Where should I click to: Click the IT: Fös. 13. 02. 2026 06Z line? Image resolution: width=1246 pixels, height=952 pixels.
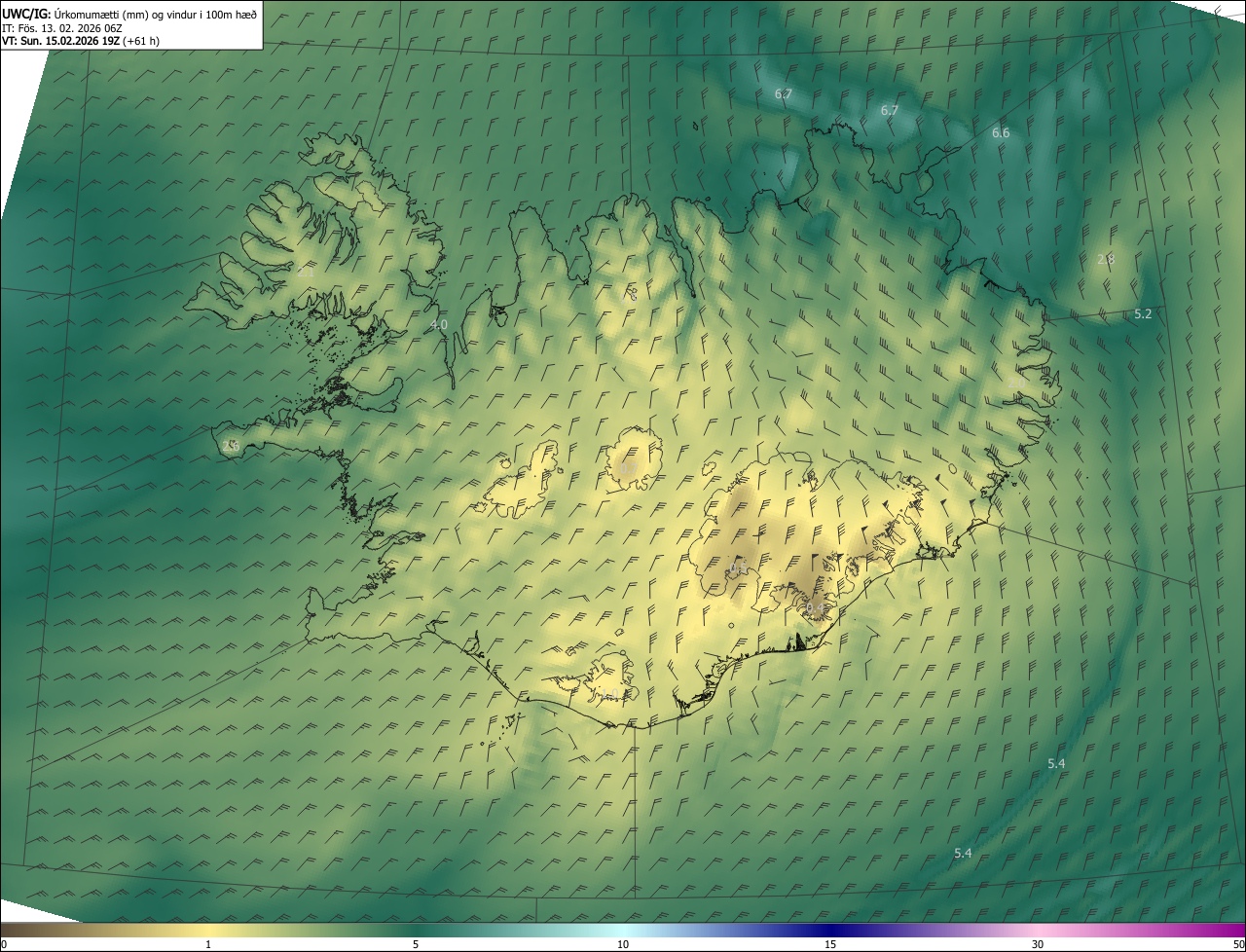click(62, 28)
